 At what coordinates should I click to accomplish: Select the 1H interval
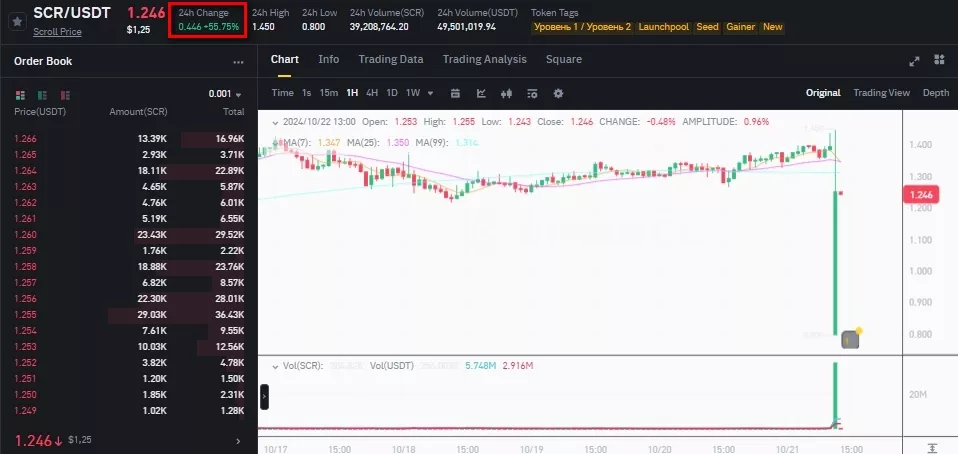point(352,93)
